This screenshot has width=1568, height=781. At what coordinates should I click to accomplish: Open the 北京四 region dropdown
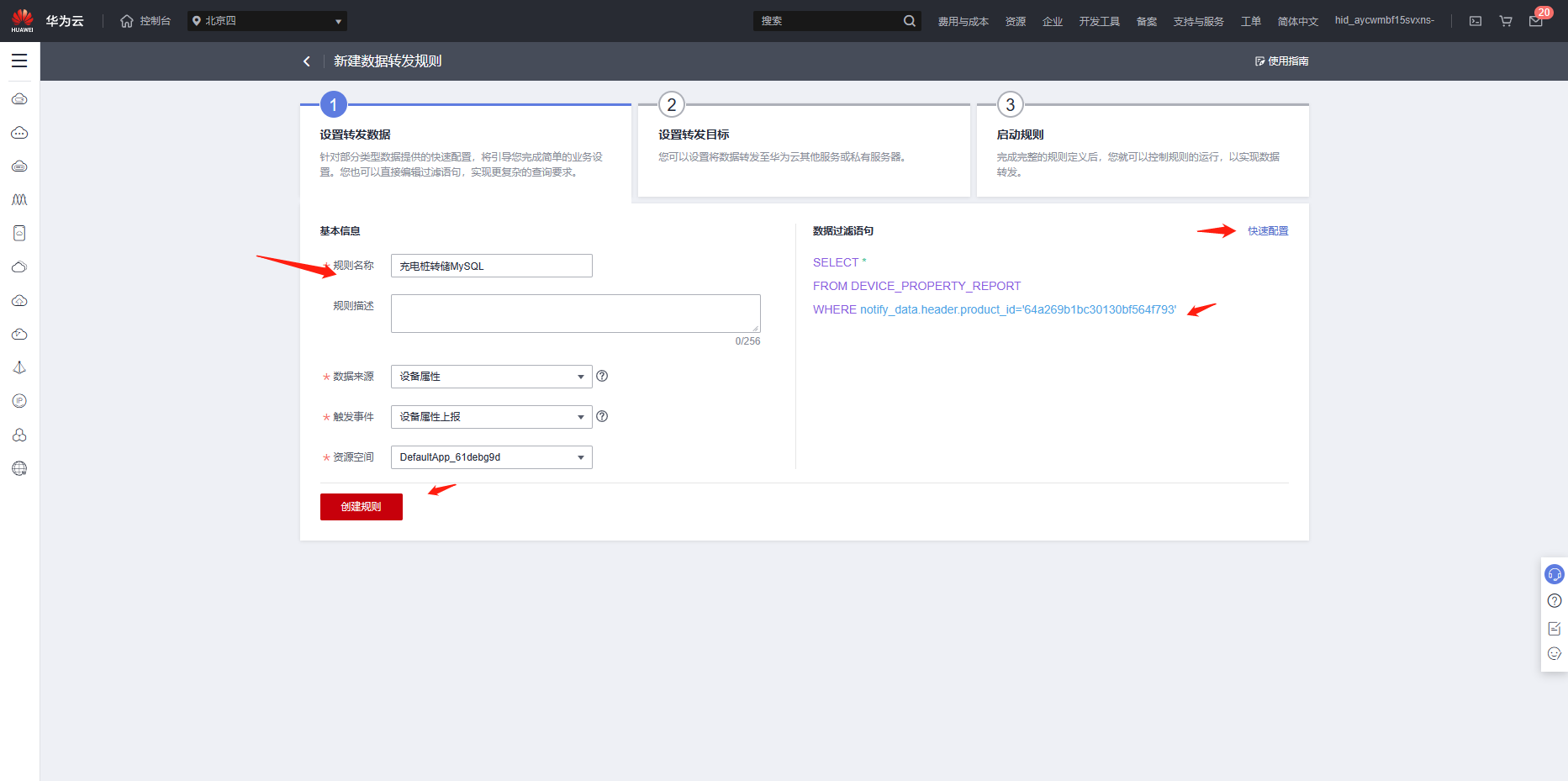(x=267, y=21)
